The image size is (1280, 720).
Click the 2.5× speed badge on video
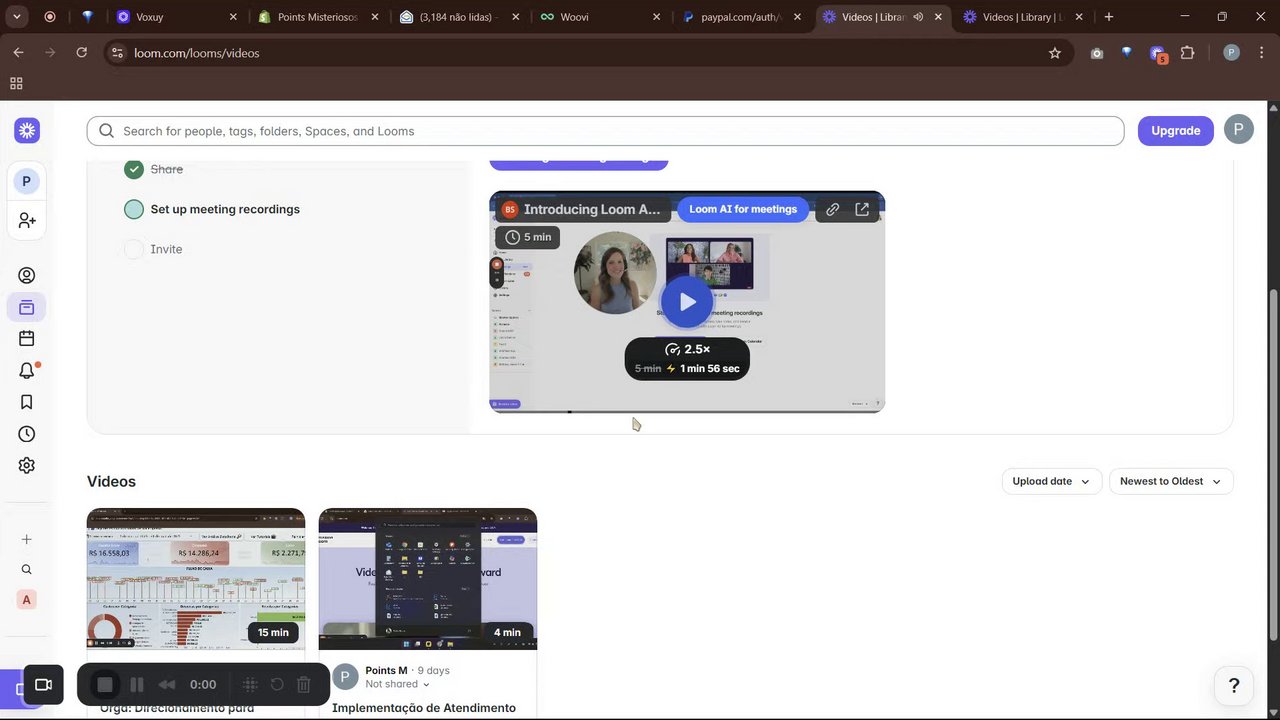[687, 349]
